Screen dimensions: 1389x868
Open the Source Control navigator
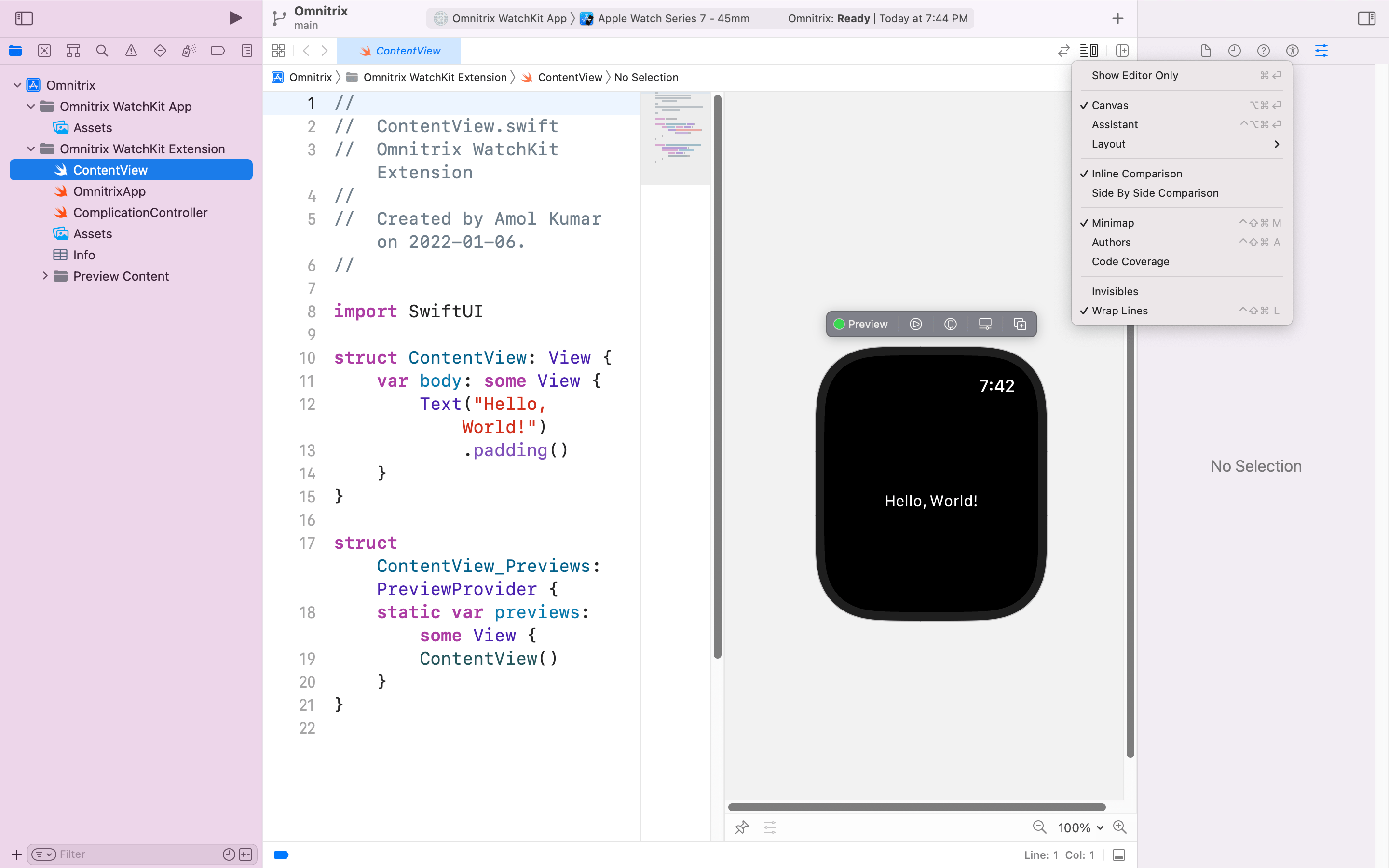[x=44, y=51]
